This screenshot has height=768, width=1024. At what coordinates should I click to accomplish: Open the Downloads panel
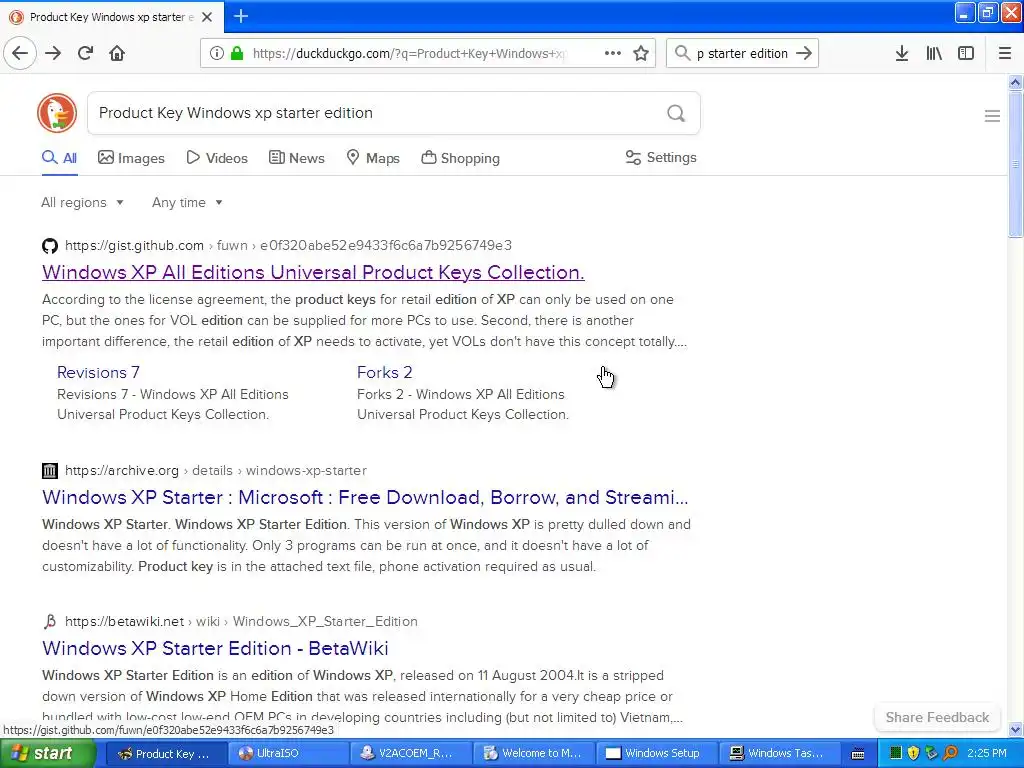coord(902,54)
